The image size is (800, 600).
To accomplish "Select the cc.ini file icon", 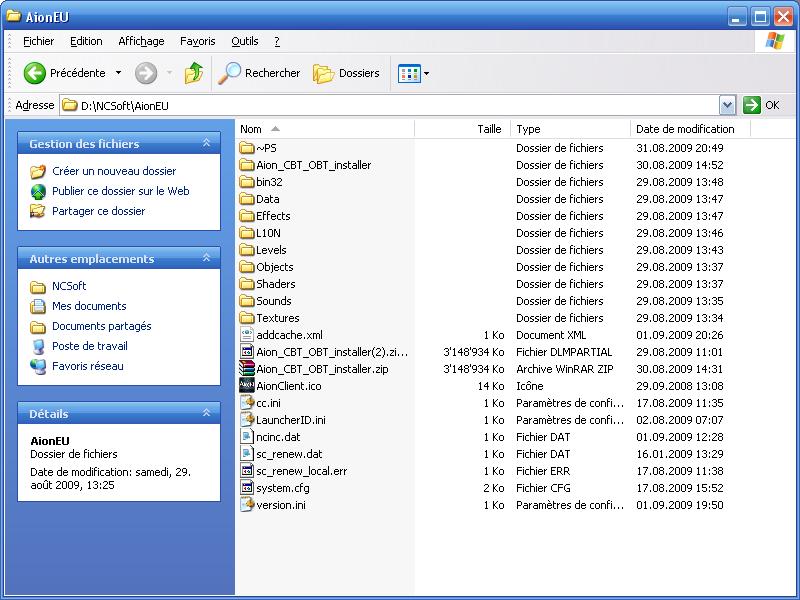I will [x=247, y=403].
